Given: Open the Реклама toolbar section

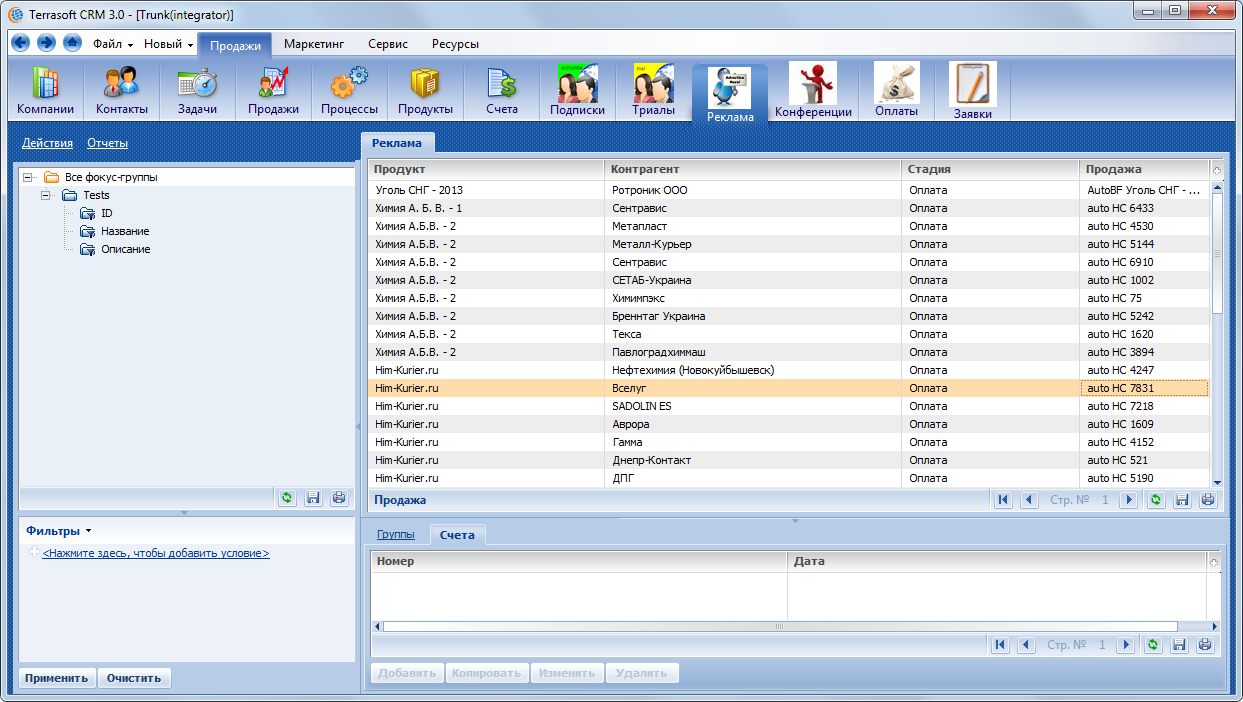Looking at the screenshot, I should pyautogui.click(x=730, y=96).
